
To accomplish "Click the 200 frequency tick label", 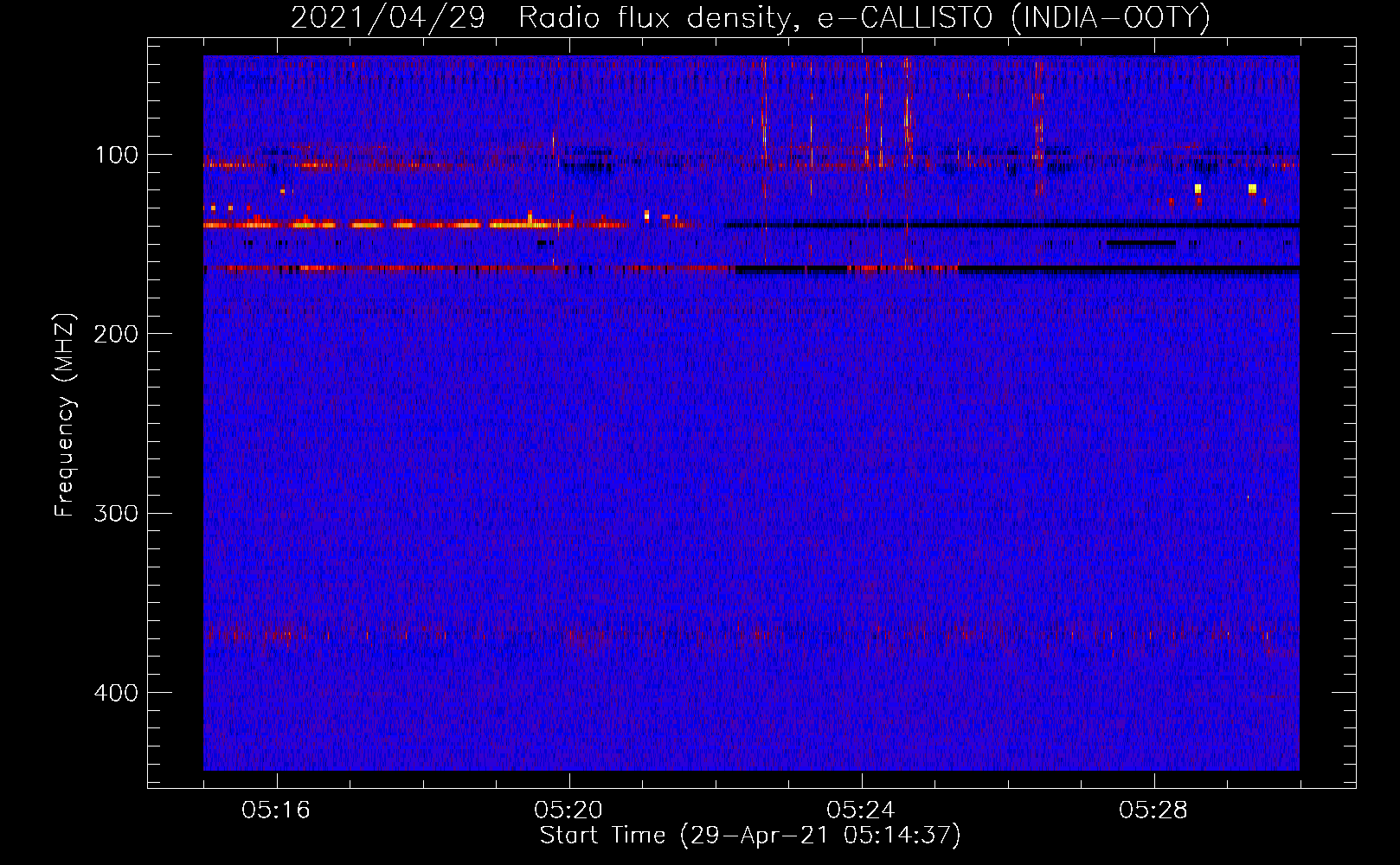I will click(116, 334).
